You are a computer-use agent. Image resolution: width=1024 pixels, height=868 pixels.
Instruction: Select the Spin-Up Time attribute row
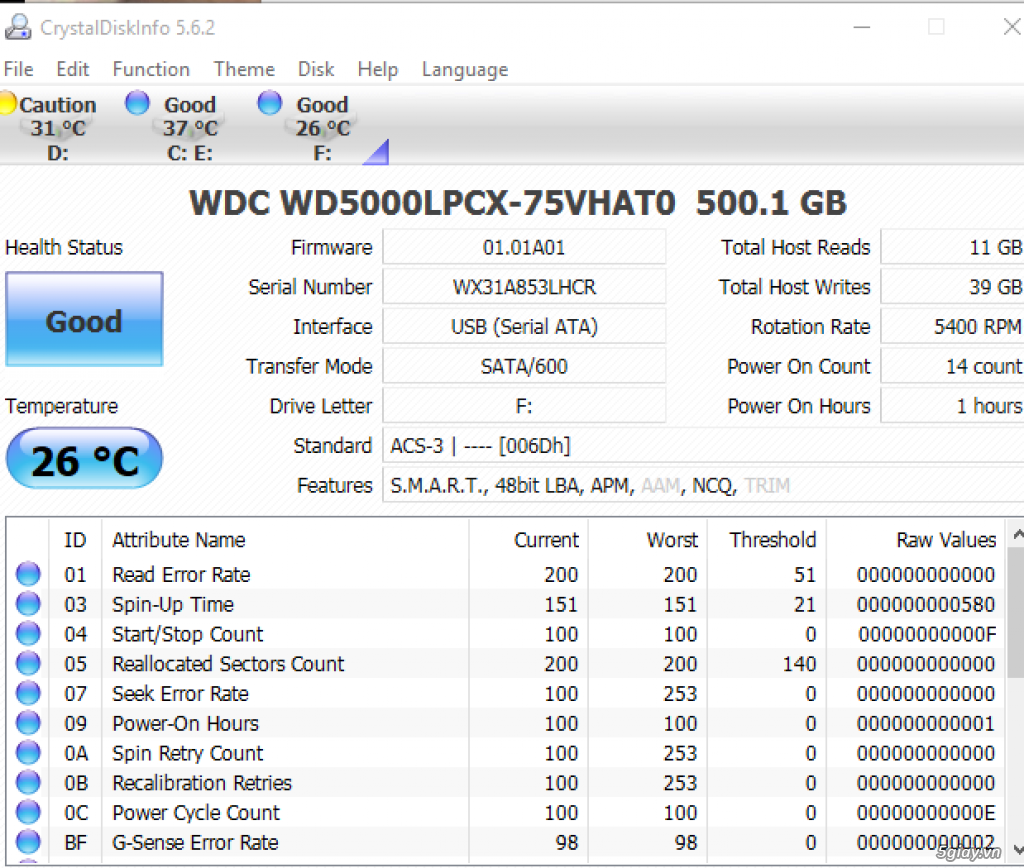[507, 604]
